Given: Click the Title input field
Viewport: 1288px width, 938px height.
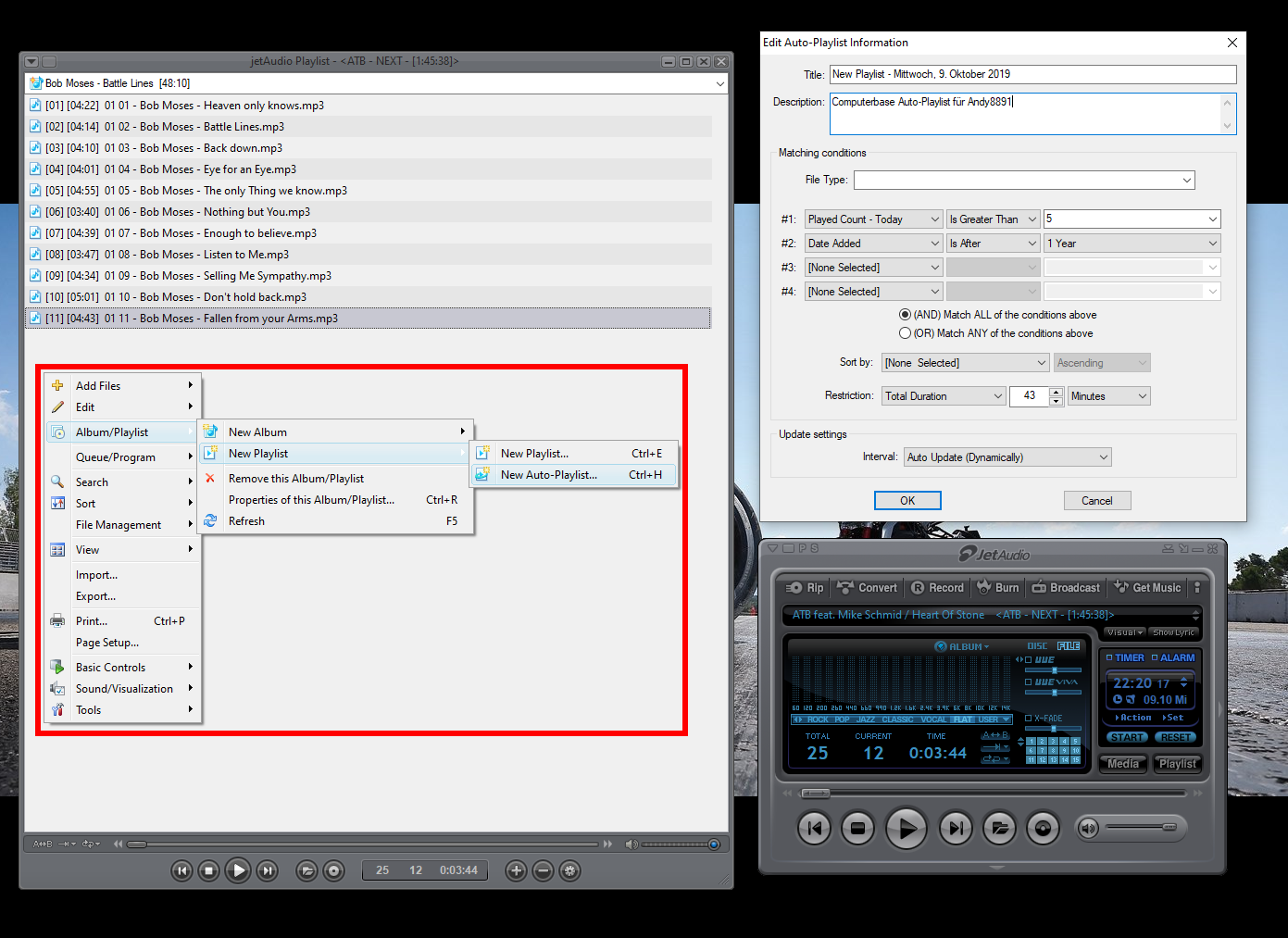Looking at the screenshot, I should (x=1032, y=74).
